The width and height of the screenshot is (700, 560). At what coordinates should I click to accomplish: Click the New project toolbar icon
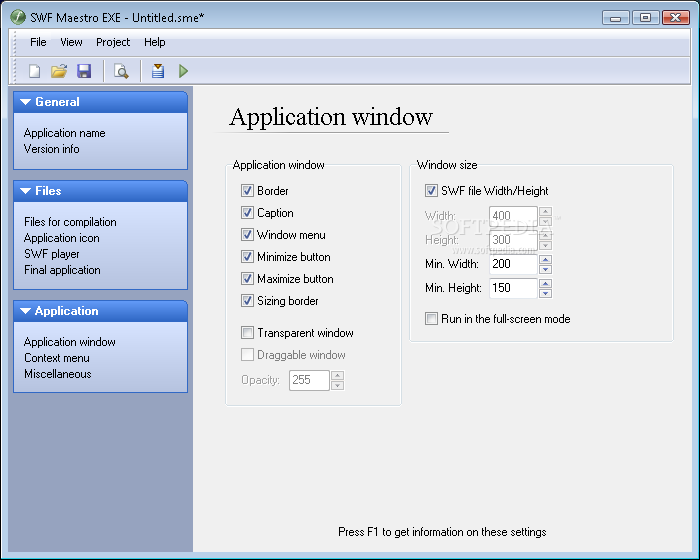pos(34,71)
